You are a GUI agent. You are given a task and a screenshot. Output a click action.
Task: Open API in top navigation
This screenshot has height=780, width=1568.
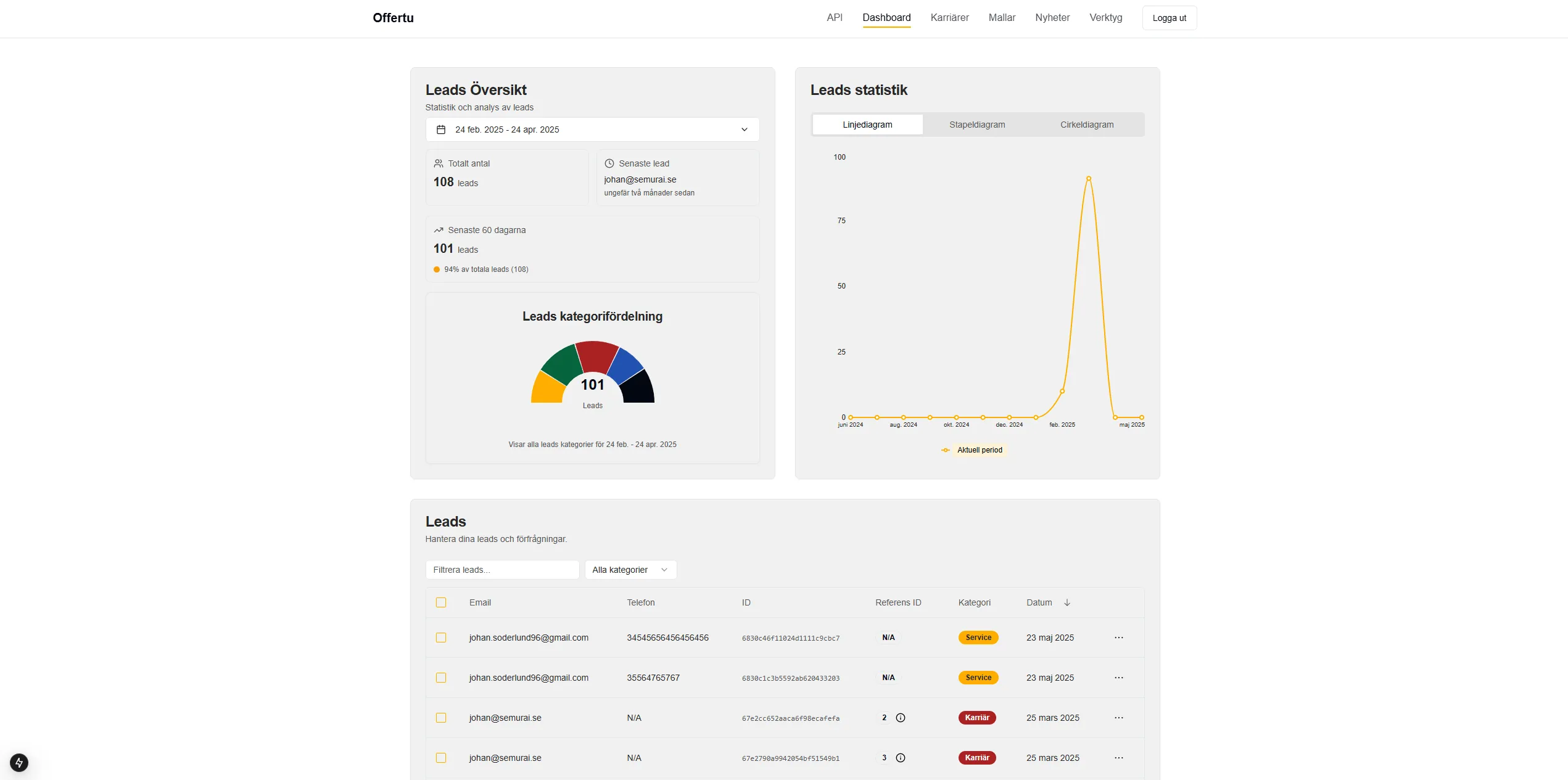click(x=835, y=17)
